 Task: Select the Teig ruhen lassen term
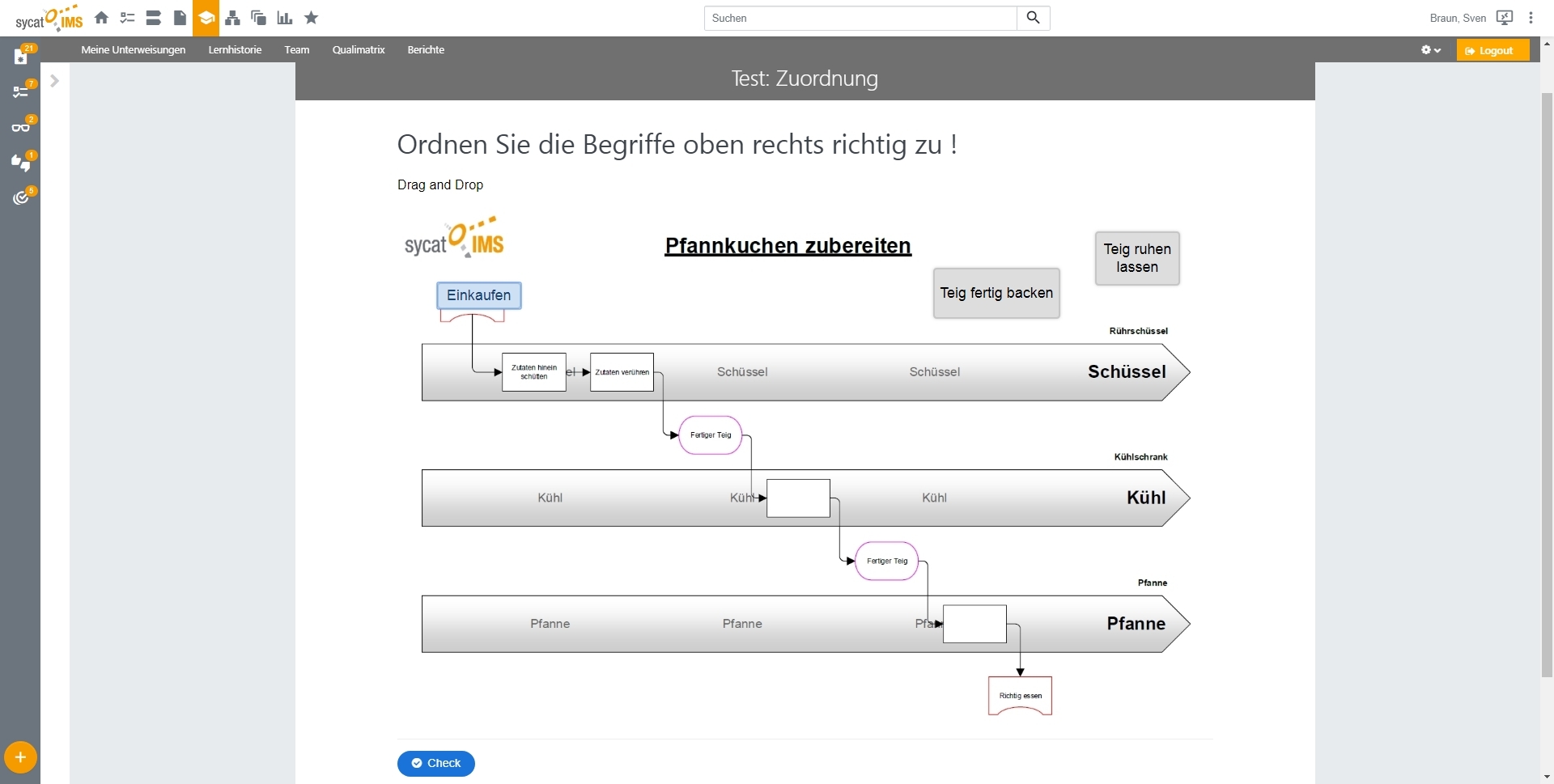tap(1137, 258)
